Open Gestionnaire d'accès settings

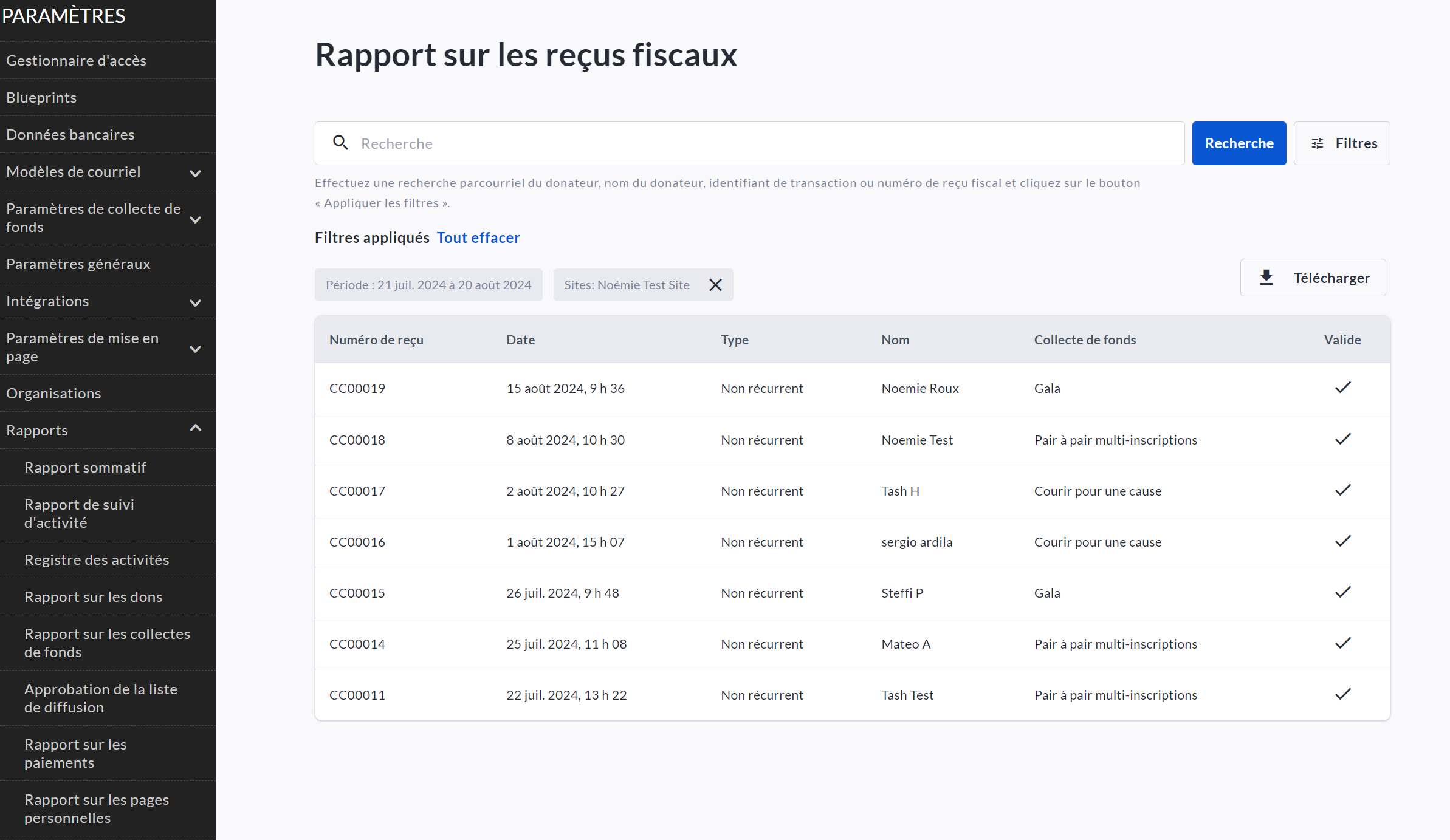77,60
